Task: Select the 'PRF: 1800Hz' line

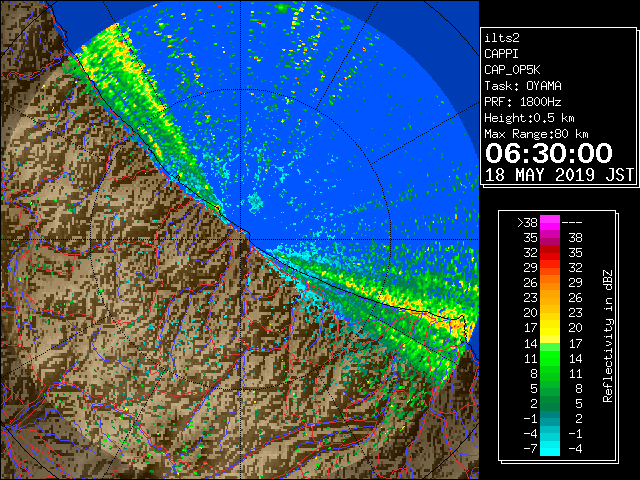Action: pyautogui.click(x=523, y=102)
